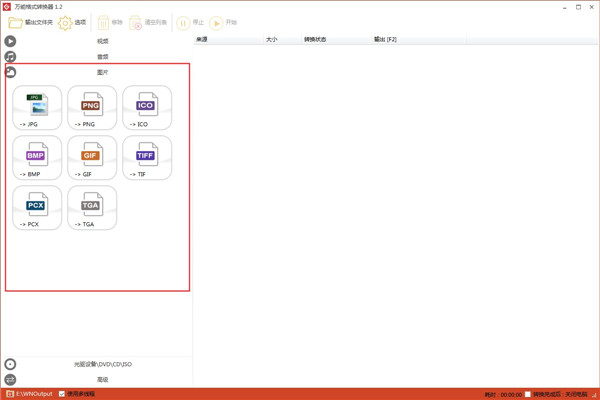Choose the -> PNG conversion icon
Image resolution: width=600 pixels, height=400 pixels.
tap(92, 108)
